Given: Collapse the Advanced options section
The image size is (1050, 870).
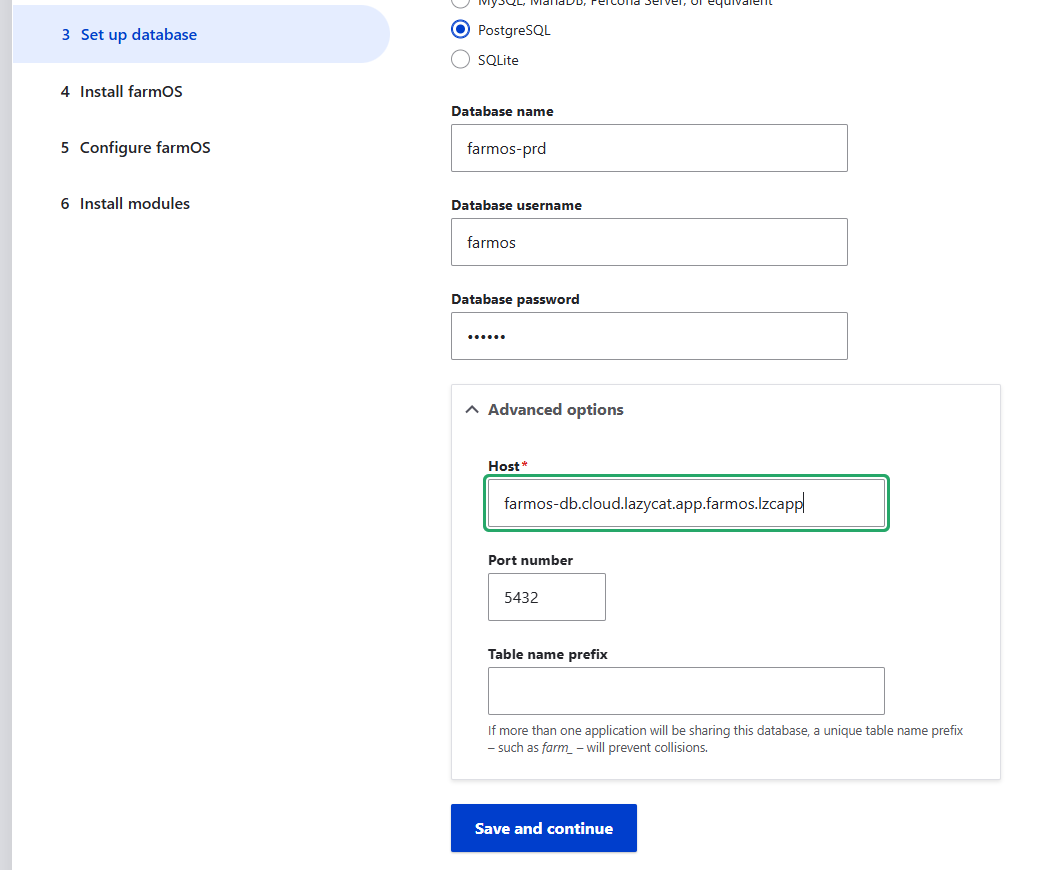Looking at the screenshot, I should 556,409.
